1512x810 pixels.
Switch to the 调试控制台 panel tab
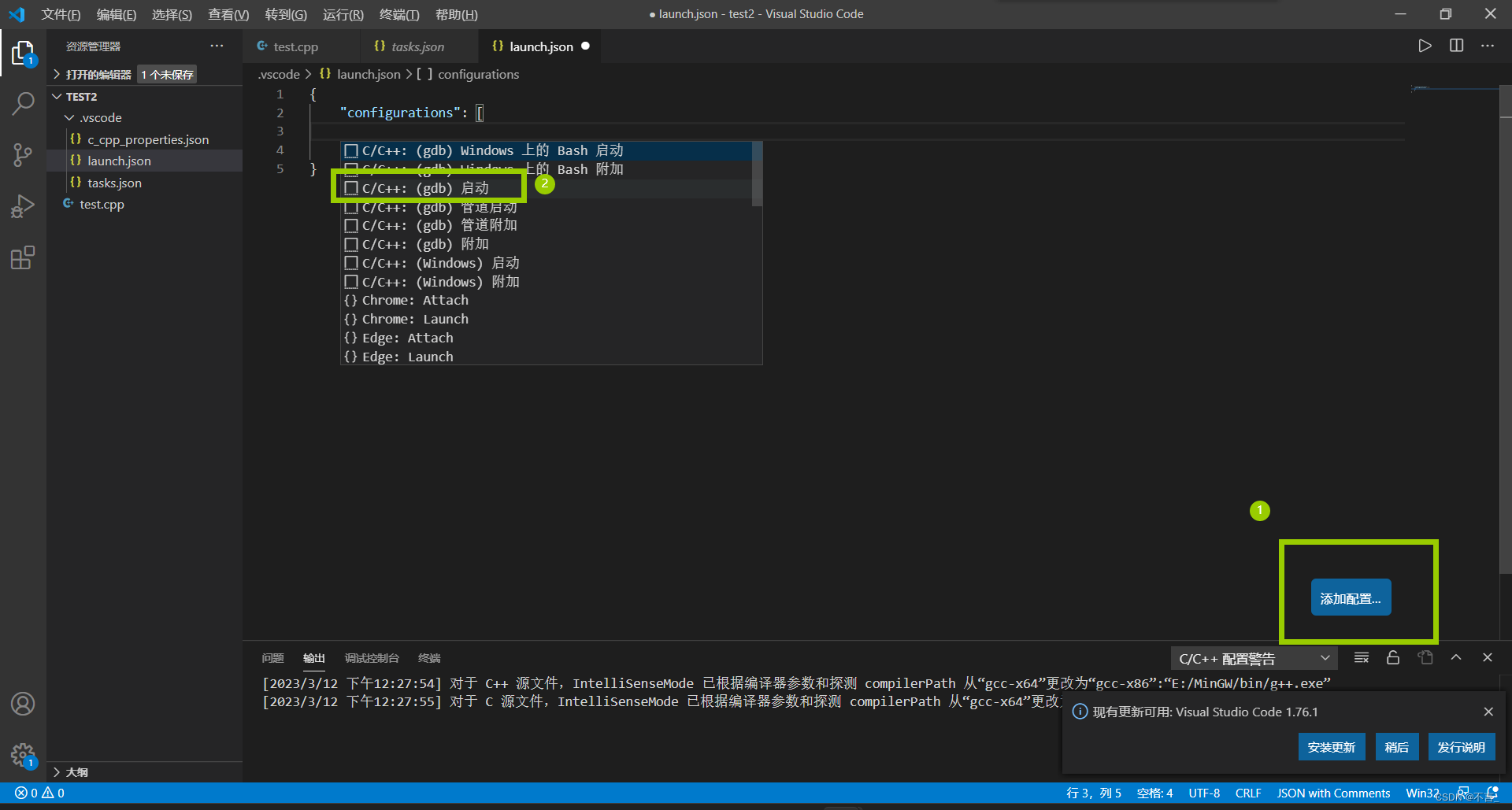[372, 658]
